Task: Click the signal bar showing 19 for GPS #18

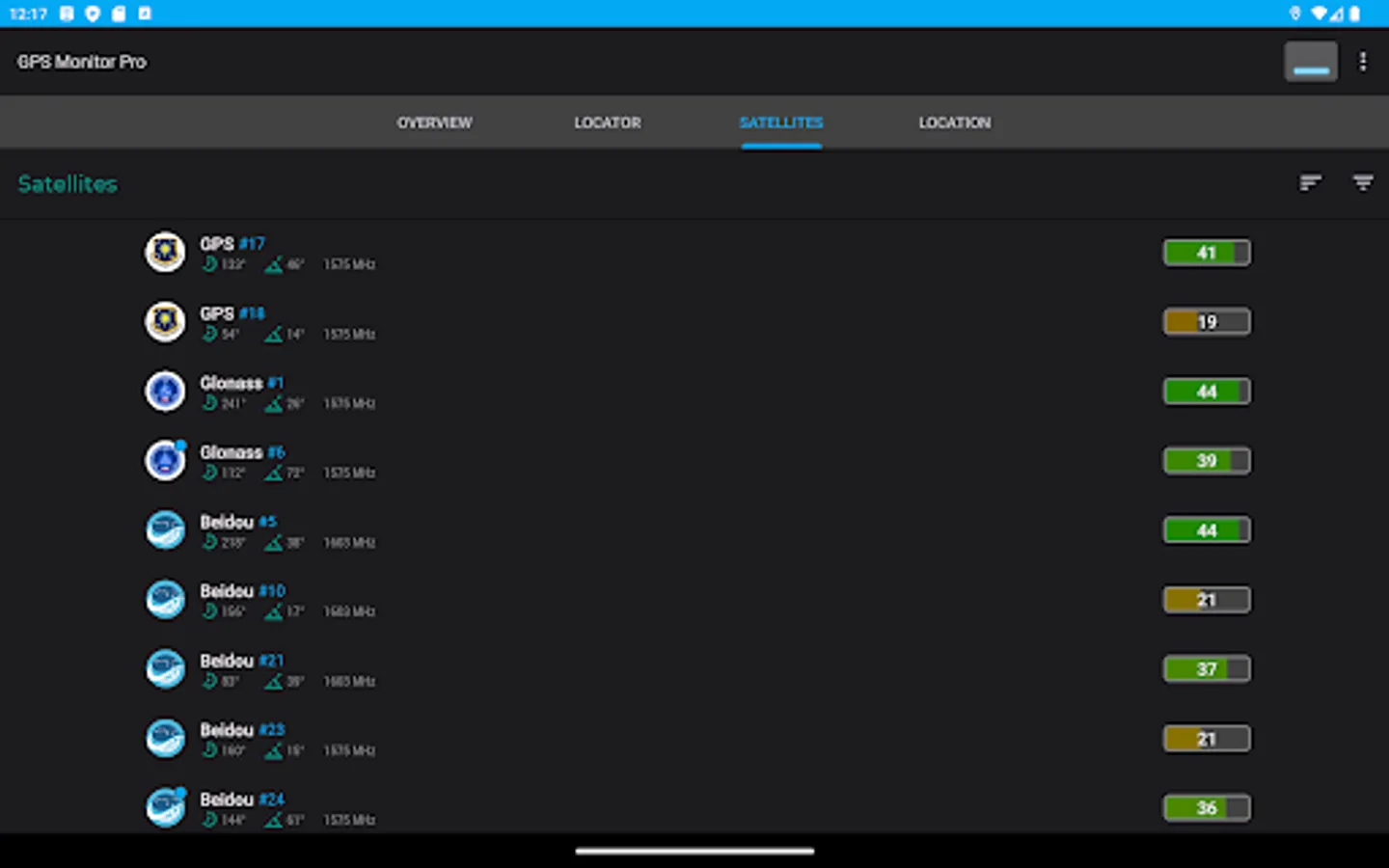Action: tap(1207, 322)
